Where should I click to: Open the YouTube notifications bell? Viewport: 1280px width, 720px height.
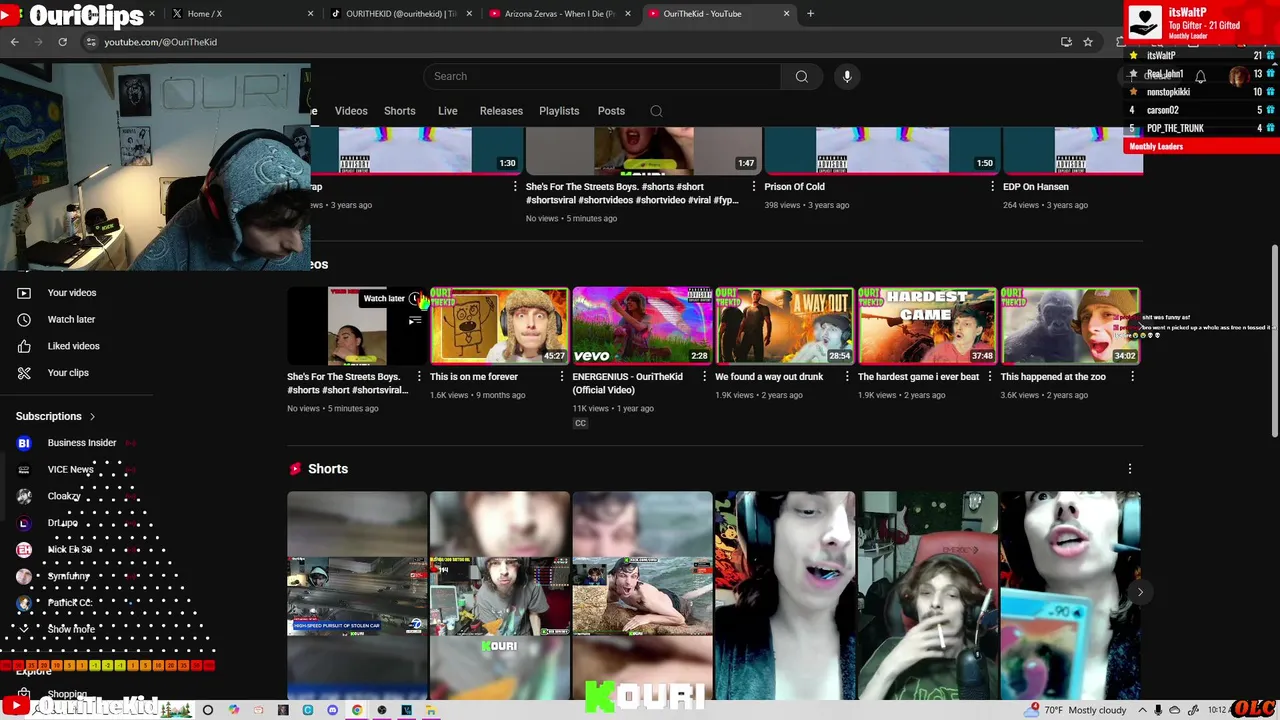1200,76
